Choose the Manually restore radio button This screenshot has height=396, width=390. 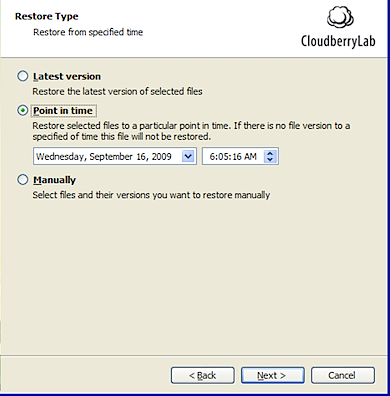22,180
